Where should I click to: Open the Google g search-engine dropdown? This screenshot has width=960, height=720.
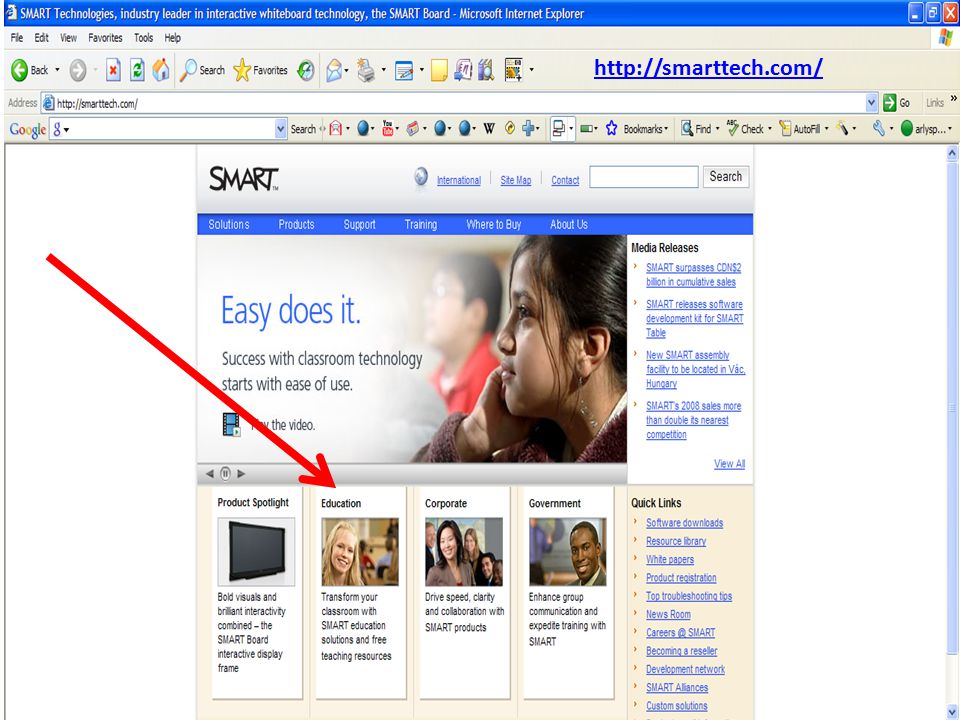click(x=66, y=130)
